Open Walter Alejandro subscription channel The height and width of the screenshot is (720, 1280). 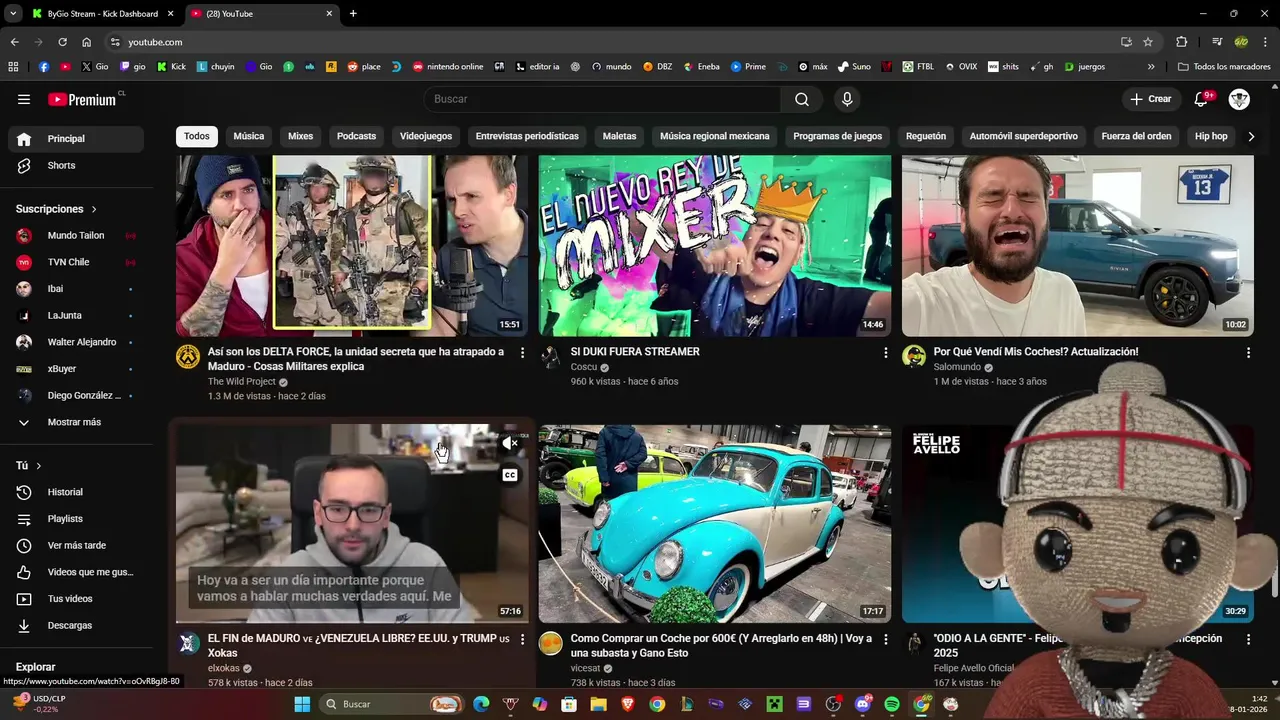[x=76, y=342]
